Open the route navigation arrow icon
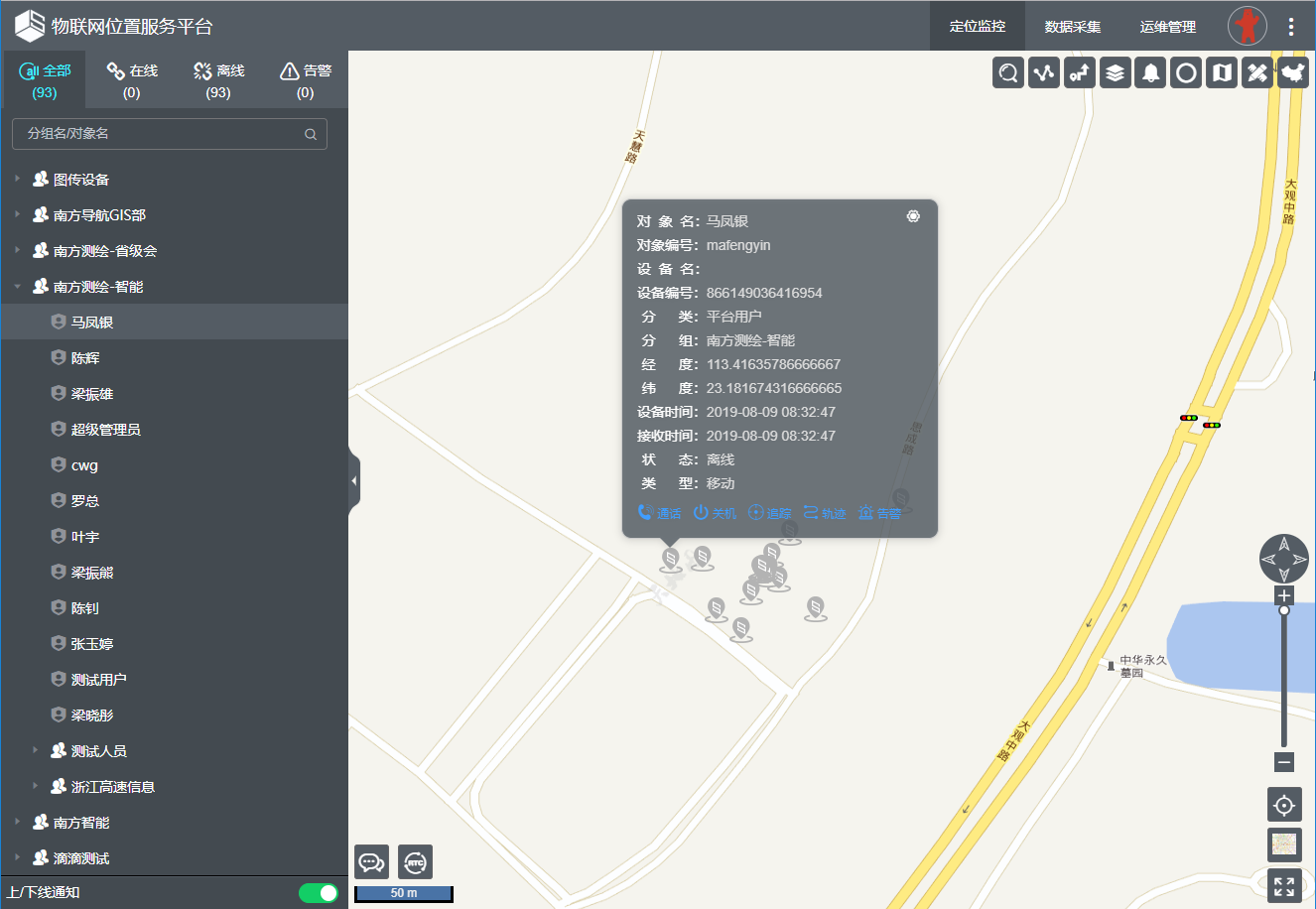Screen dimensions: 1316x909 click(1080, 72)
